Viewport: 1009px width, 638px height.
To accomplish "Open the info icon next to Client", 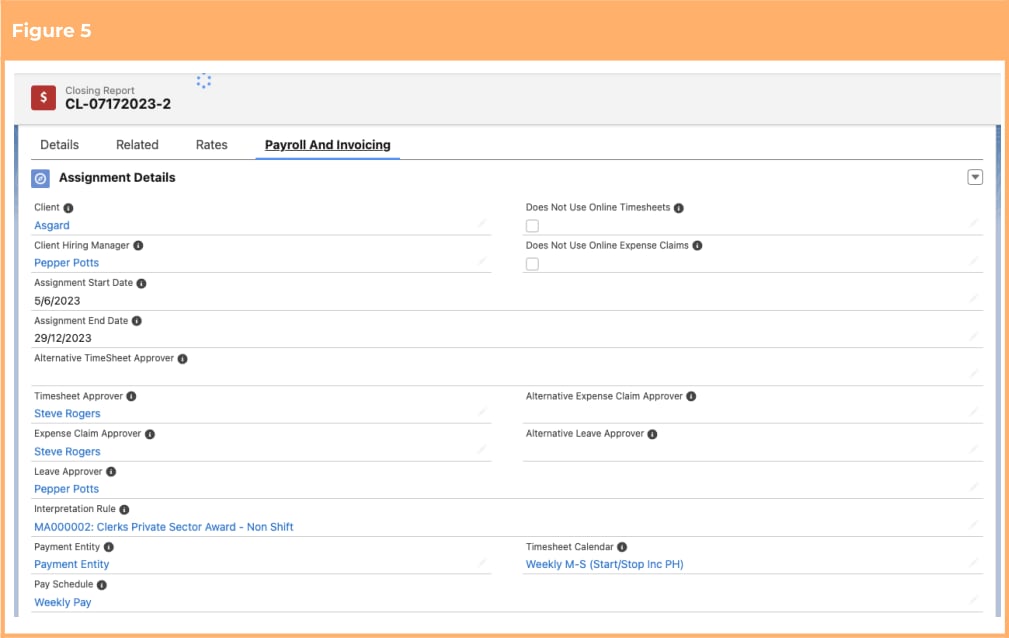I will tap(68, 208).
